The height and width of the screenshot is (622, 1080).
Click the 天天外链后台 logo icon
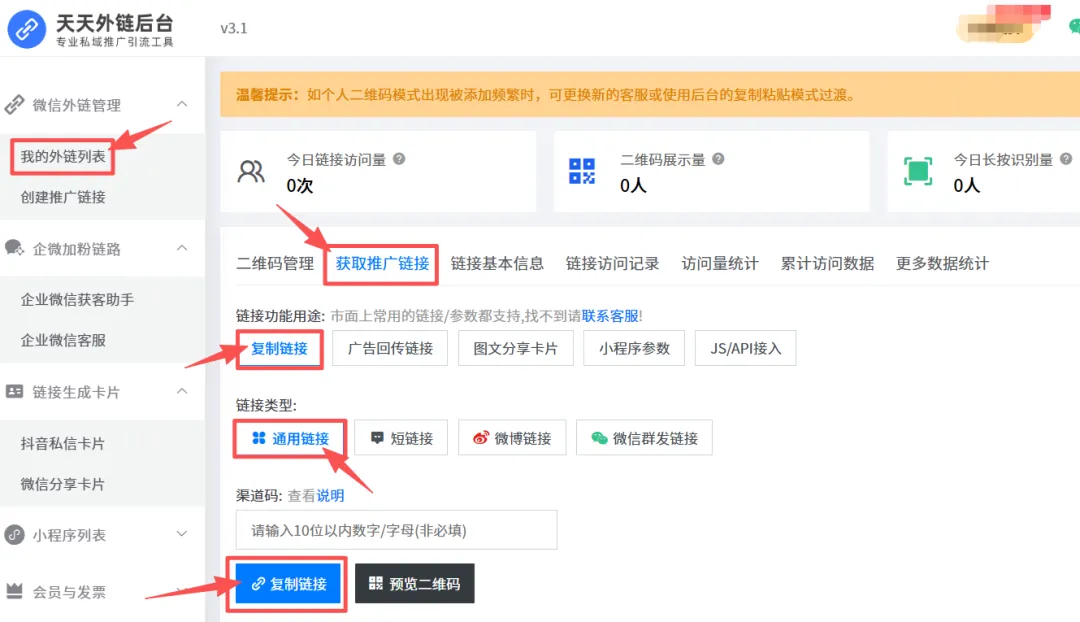point(27,29)
